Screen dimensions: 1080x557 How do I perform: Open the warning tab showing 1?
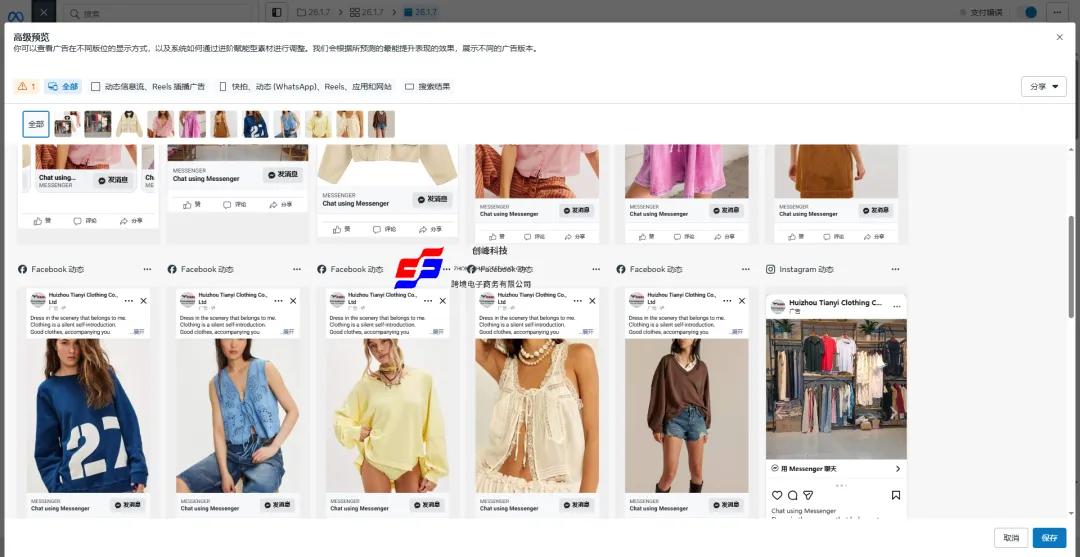pos(27,87)
